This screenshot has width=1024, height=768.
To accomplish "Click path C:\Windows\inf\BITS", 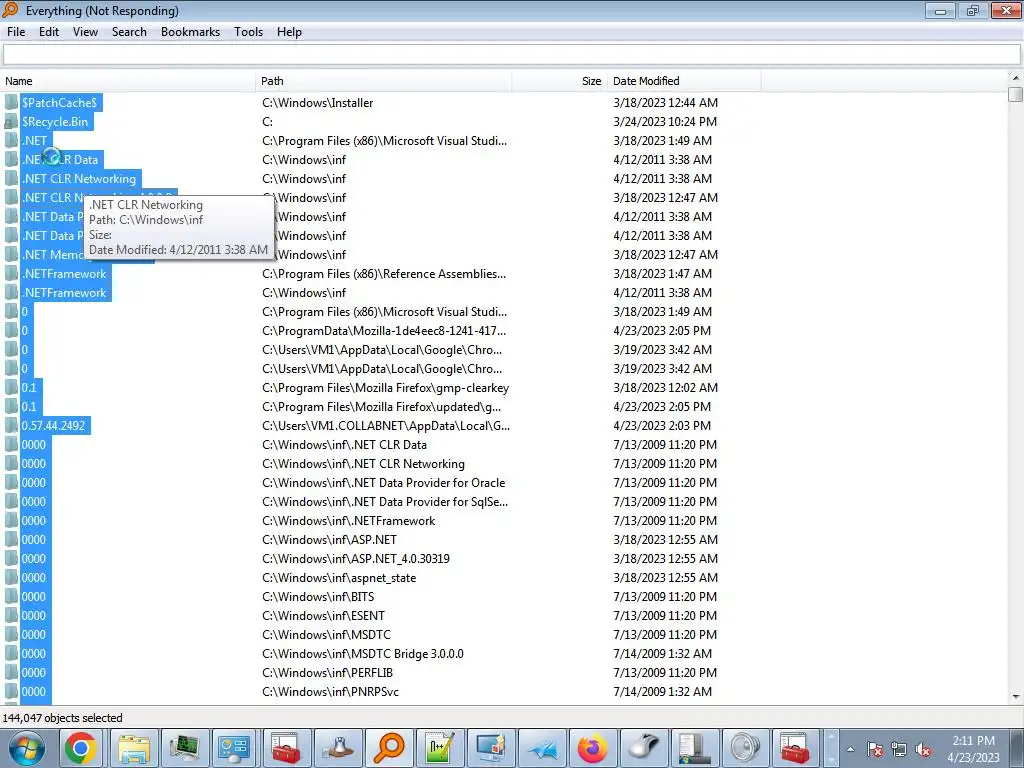I will click(x=318, y=596).
